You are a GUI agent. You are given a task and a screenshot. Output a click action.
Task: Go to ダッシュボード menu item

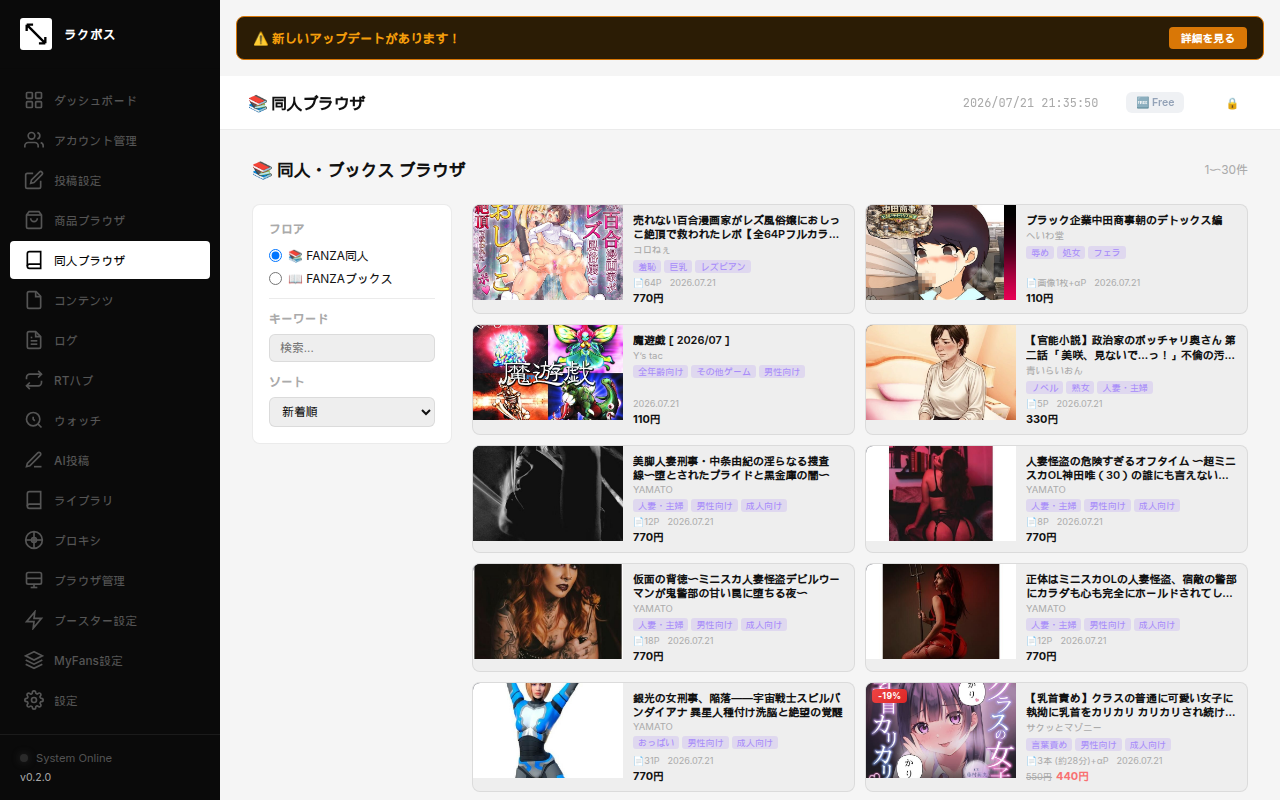click(x=110, y=100)
